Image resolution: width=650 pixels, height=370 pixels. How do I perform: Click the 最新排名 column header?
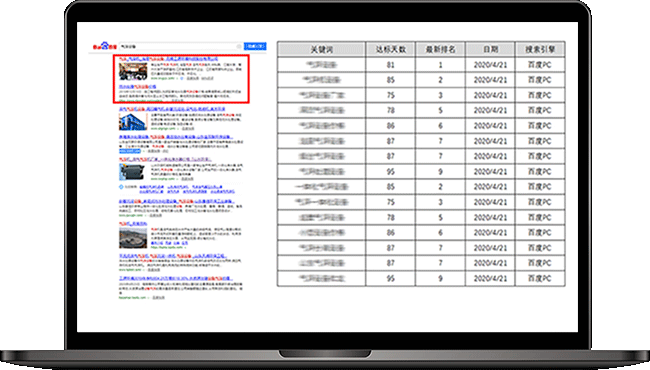click(x=440, y=49)
